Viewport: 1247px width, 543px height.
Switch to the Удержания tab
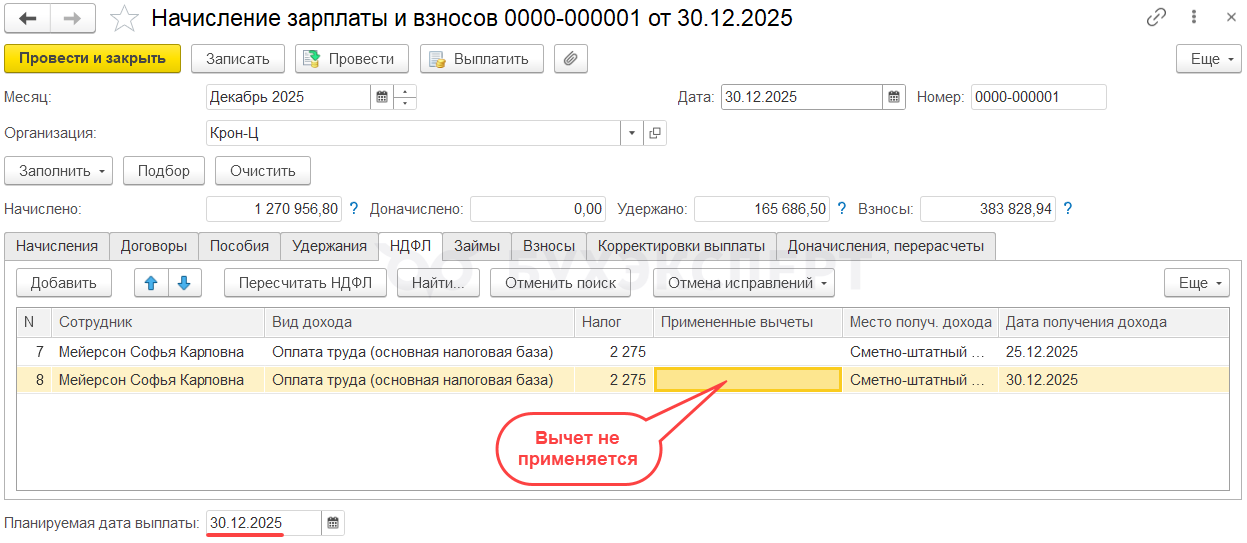tap(329, 246)
